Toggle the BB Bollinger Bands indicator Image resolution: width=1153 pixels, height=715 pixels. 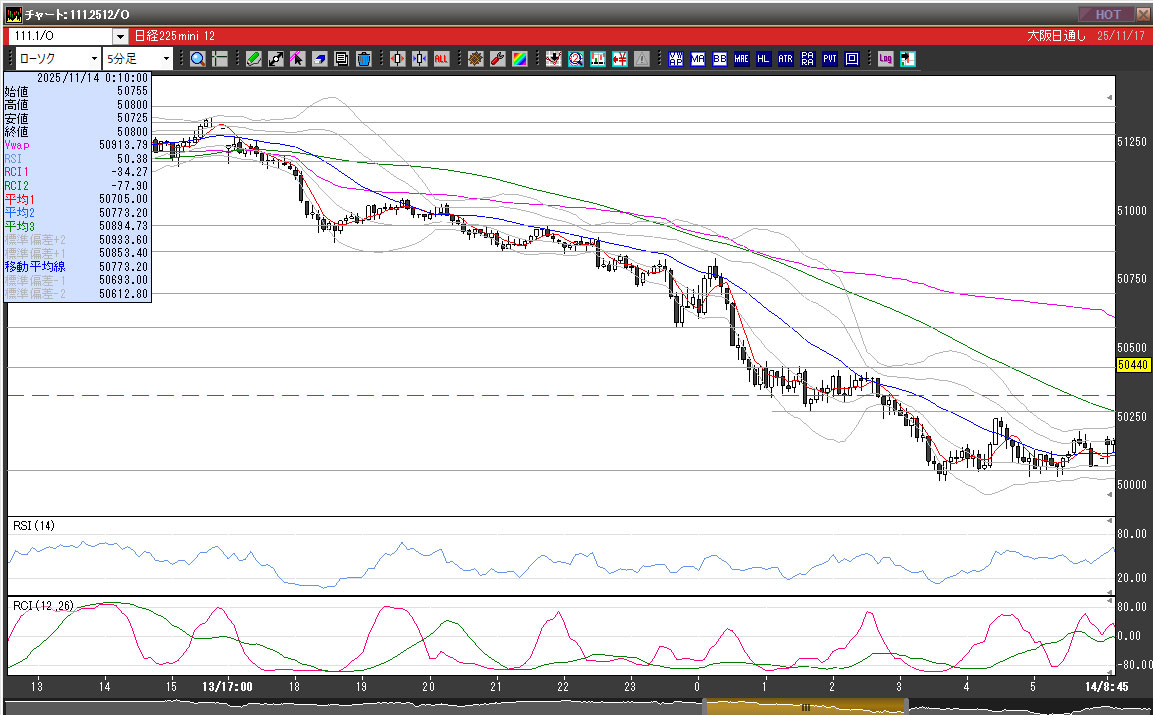click(719, 59)
